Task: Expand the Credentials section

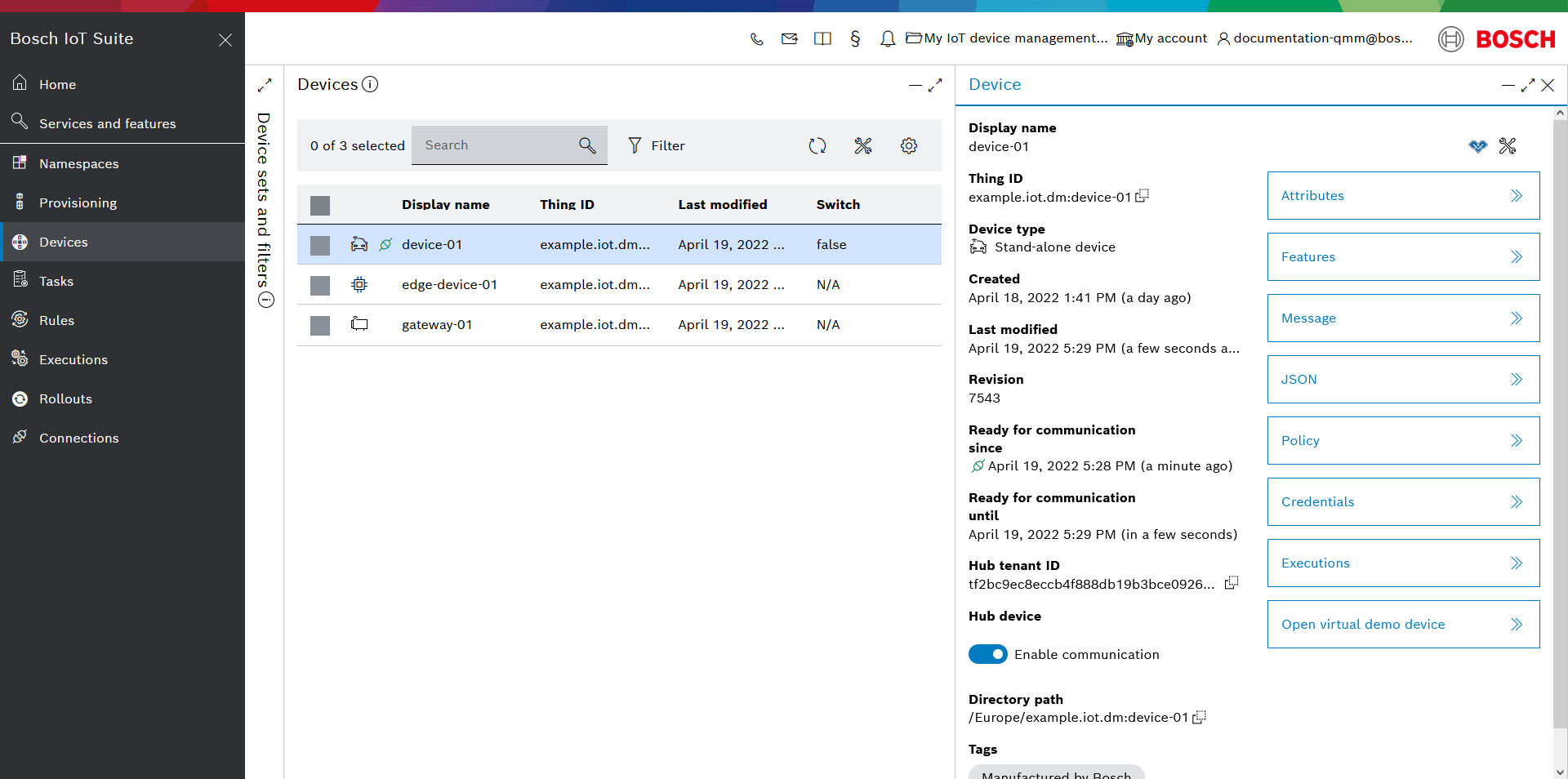Action: point(1403,501)
